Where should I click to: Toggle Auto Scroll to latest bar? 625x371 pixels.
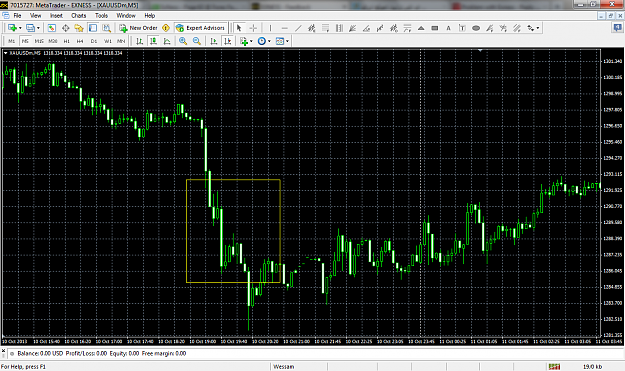(214, 41)
